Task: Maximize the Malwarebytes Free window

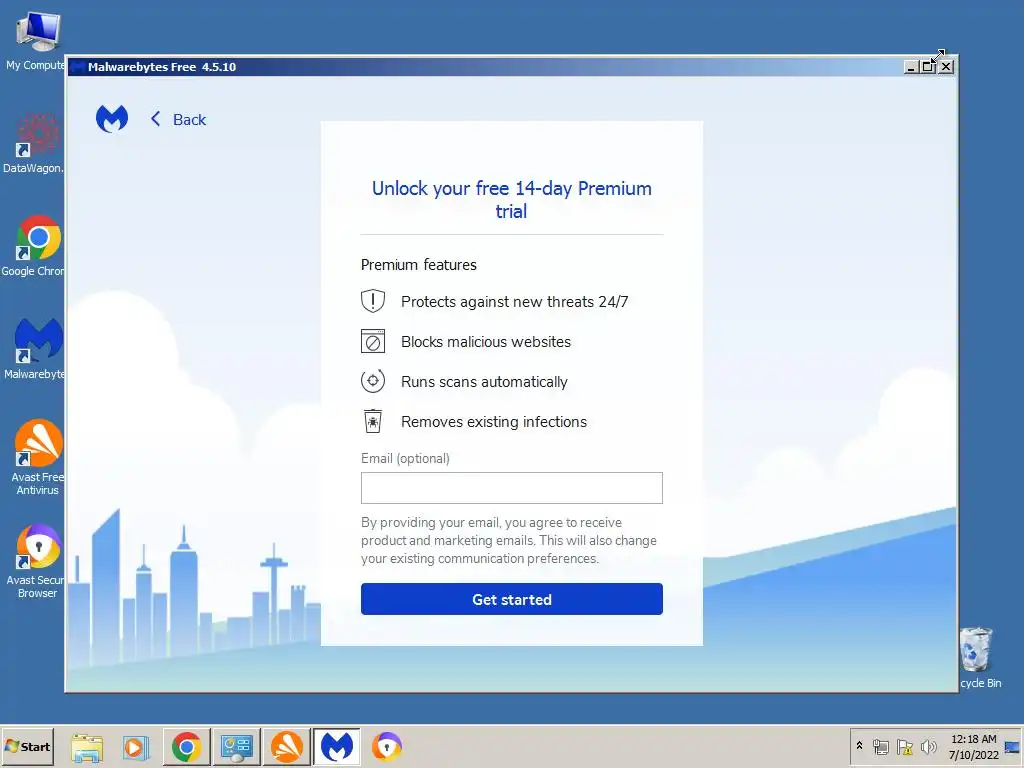Action: pos(928,67)
